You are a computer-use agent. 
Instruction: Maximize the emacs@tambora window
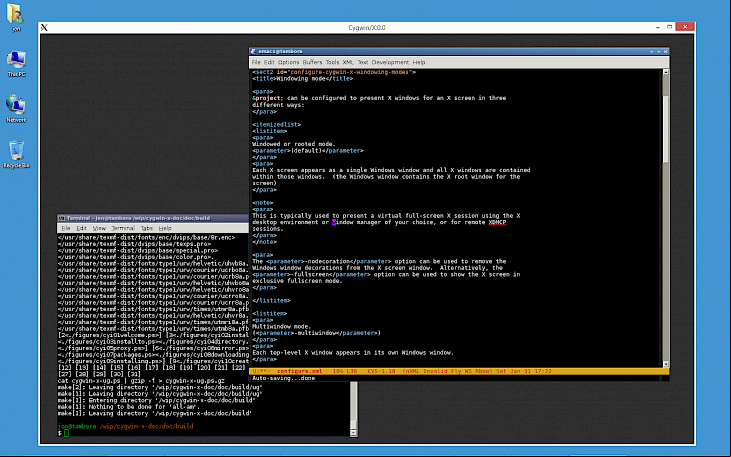[x=659, y=51]
